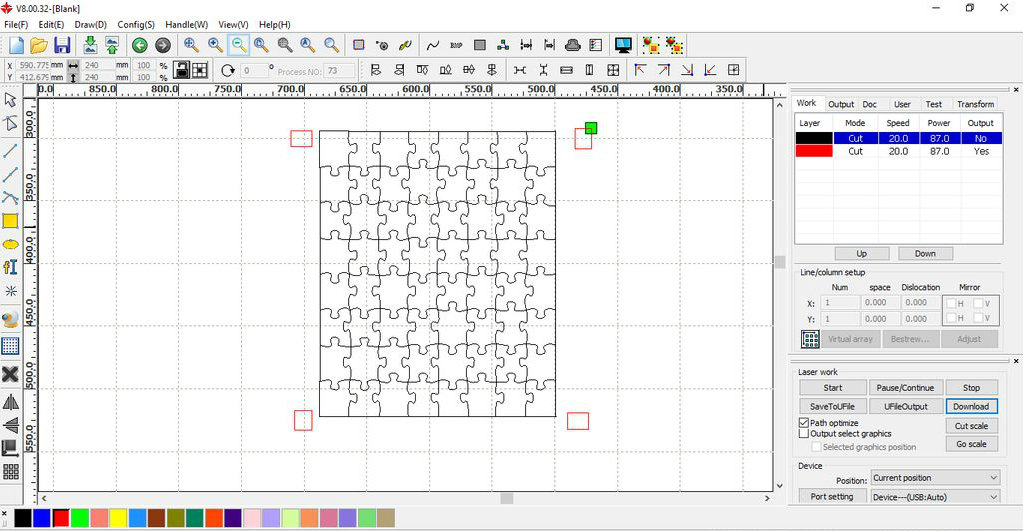The width and height of the screenshot is (1023, 531).
Task: Open the File(F) menu
Action: pyautogui.click(x=16, y=25)
